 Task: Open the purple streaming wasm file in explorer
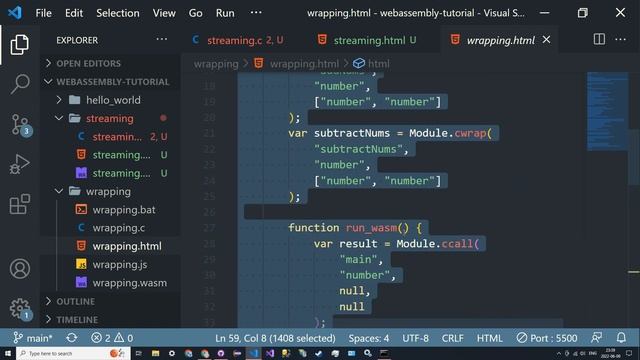point(110,173)
